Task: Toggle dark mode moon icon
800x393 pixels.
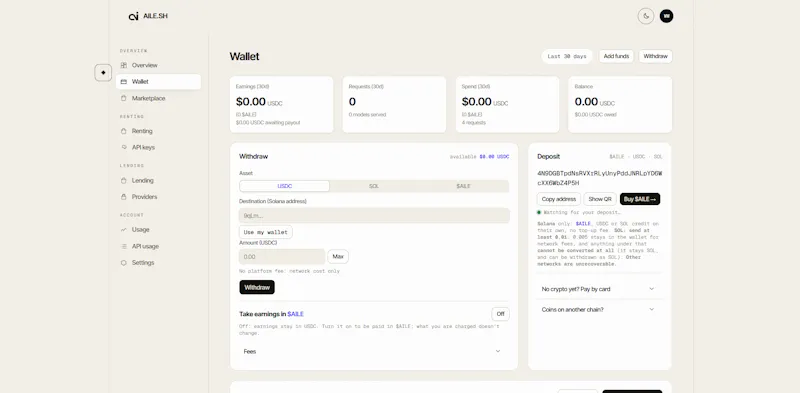Action: click(645, 16)
